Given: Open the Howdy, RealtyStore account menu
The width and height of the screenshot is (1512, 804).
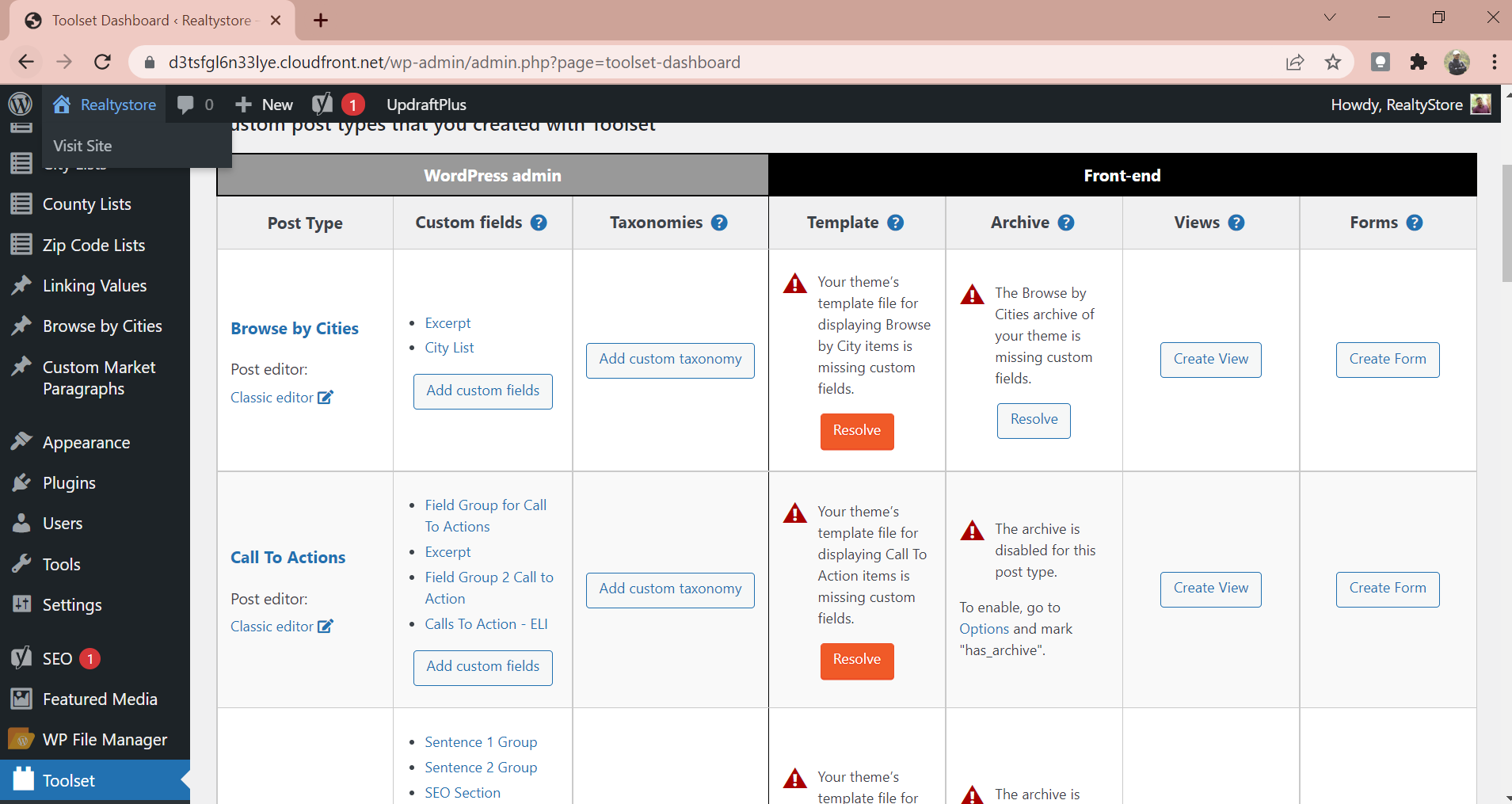Looking at the screenshot, I should (x=1410, y=105).
